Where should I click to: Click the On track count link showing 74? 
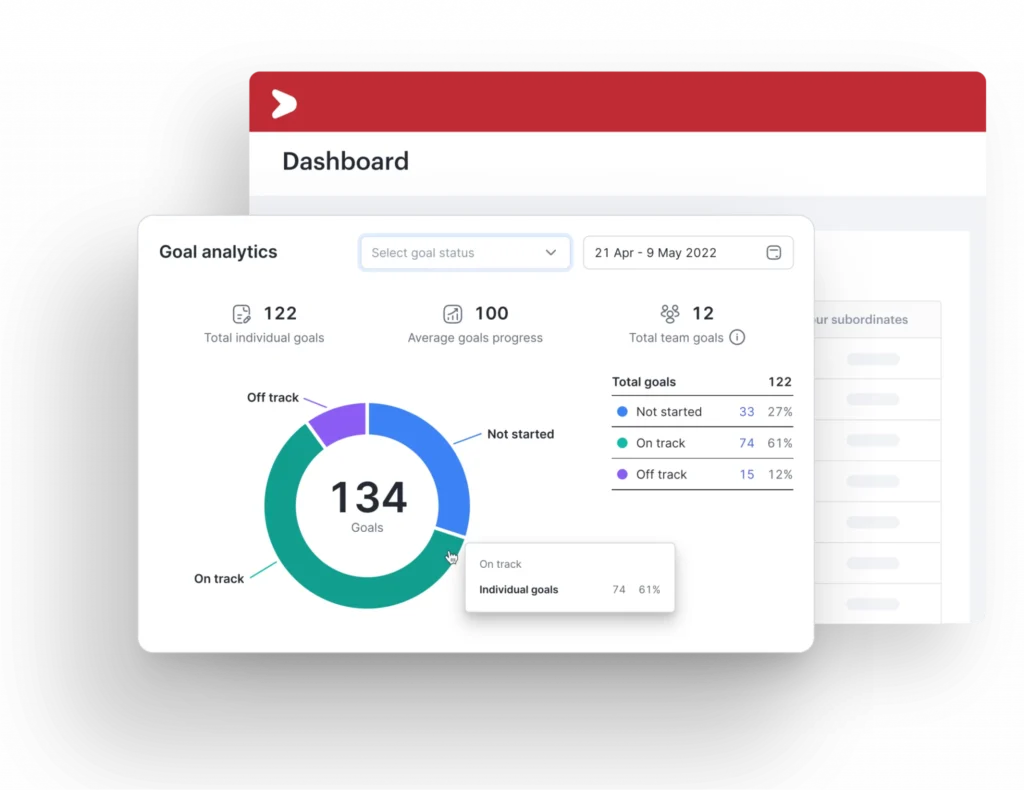(x=746, y=443)
